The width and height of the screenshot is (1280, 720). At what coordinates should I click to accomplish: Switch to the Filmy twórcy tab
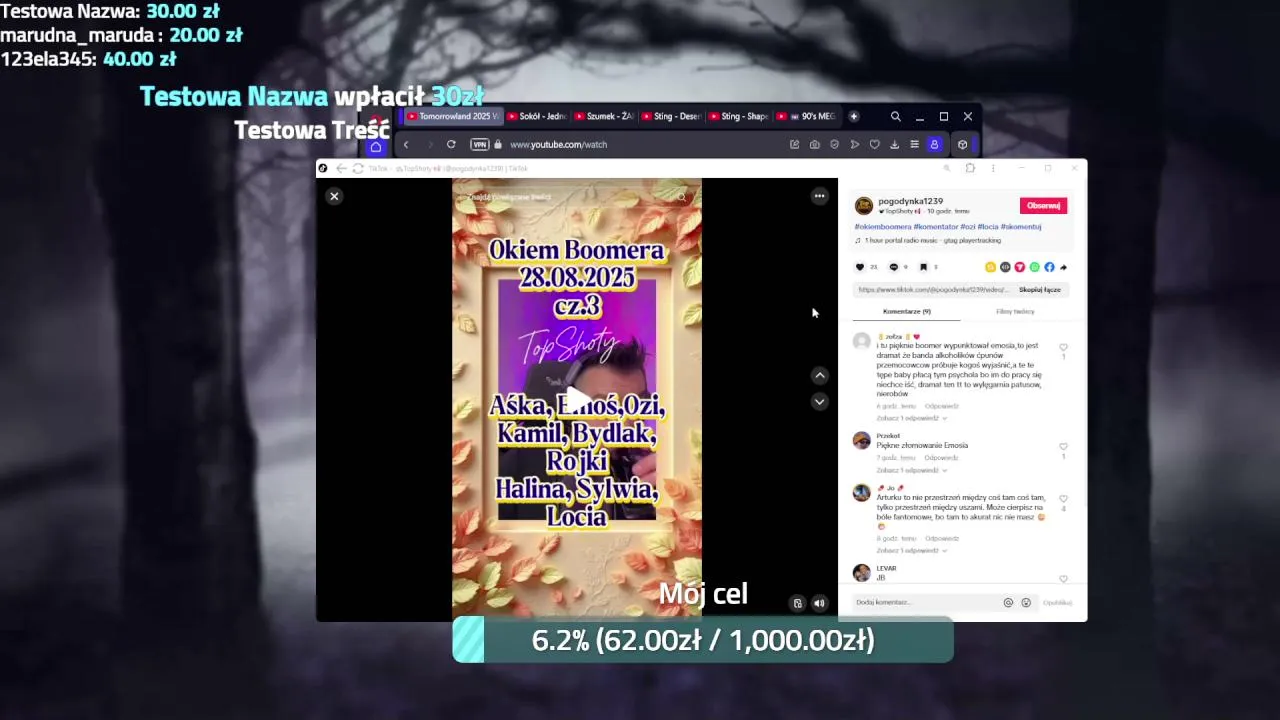(x=1015, y=311)
